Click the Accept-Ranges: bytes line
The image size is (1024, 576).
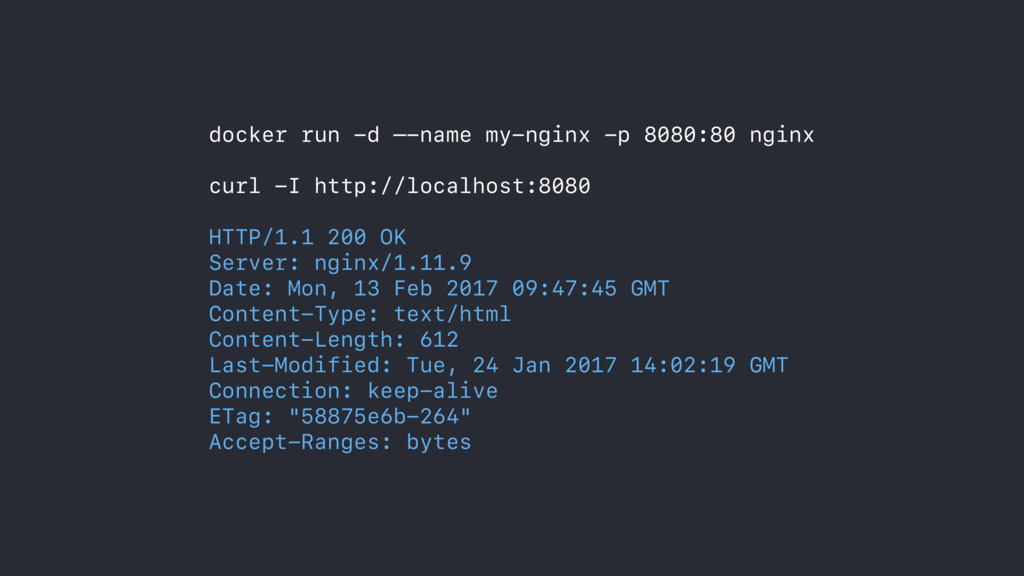(x=340, y=442)
